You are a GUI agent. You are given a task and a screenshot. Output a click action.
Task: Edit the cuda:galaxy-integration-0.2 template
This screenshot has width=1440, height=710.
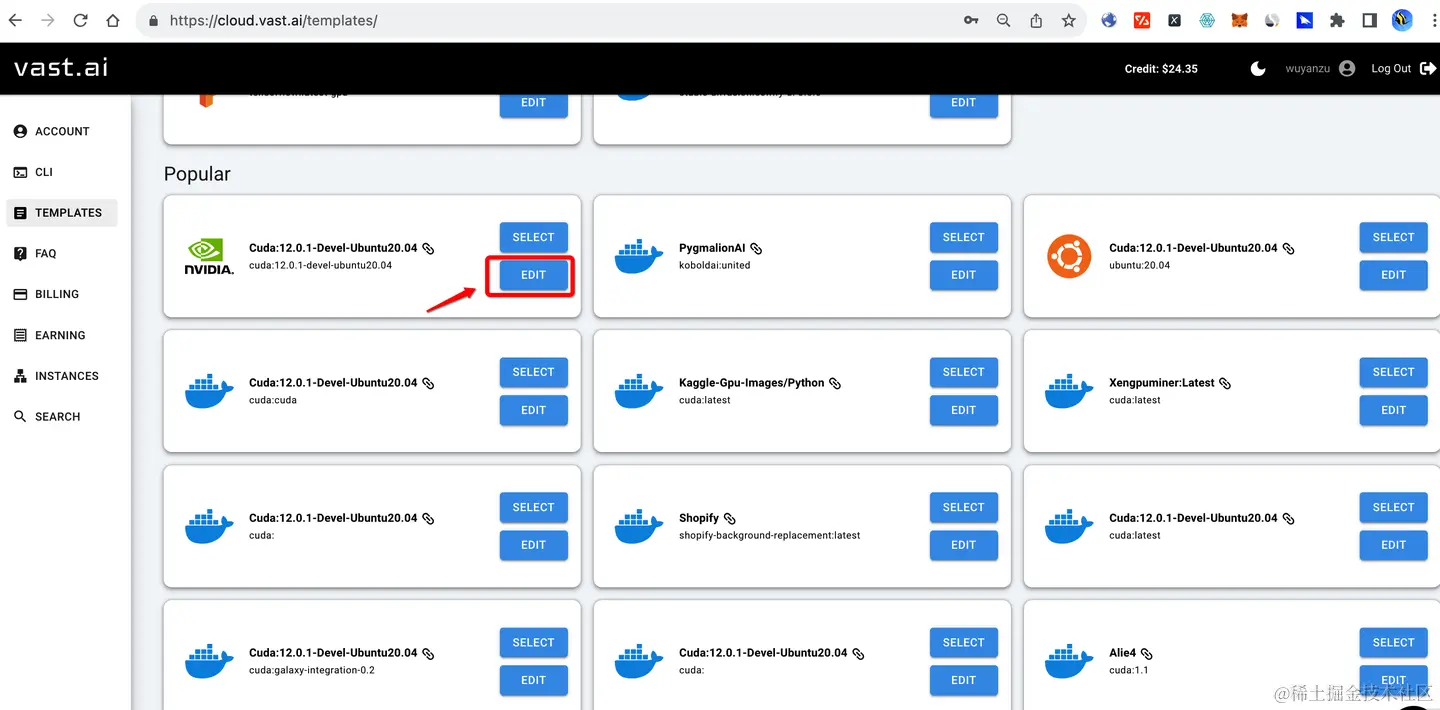coord(533,680)
